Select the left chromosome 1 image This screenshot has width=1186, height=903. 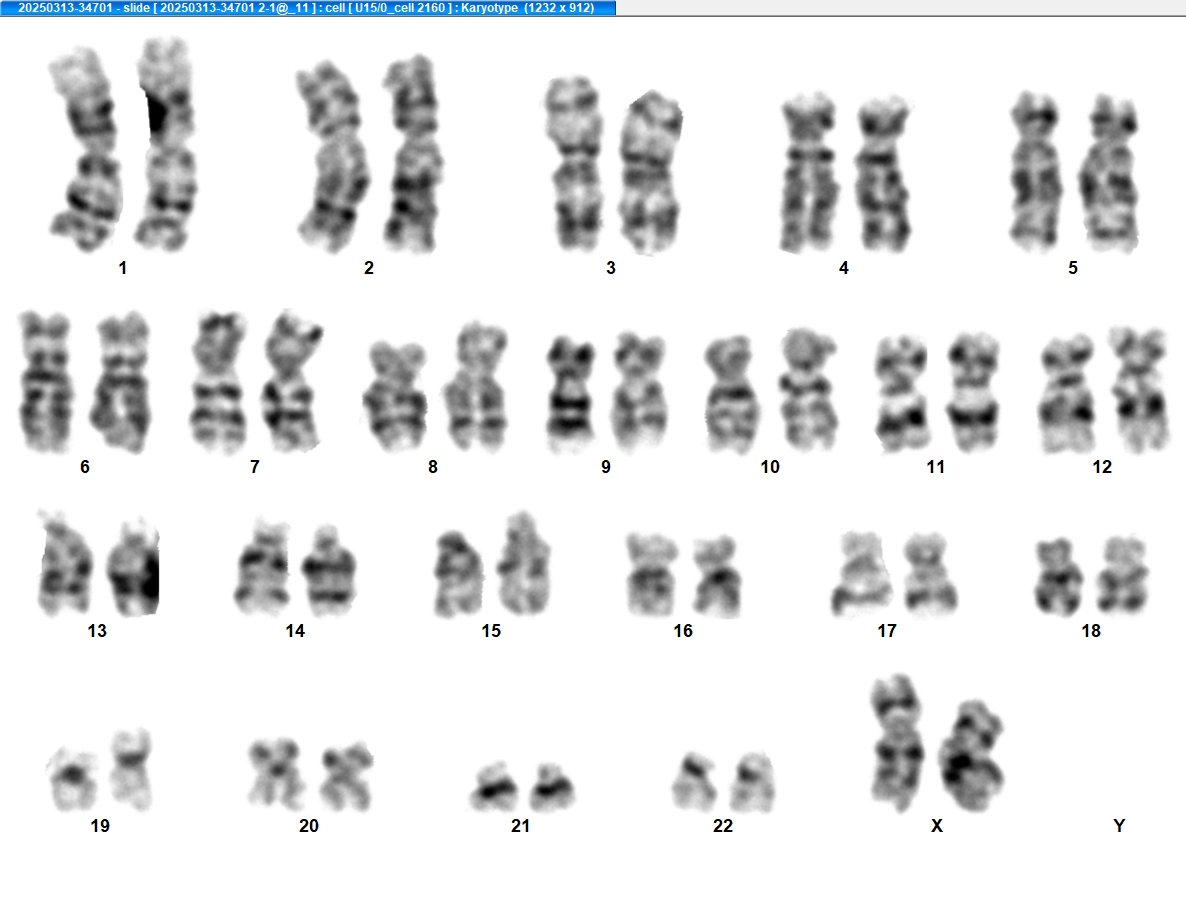[x=85, y=150]
